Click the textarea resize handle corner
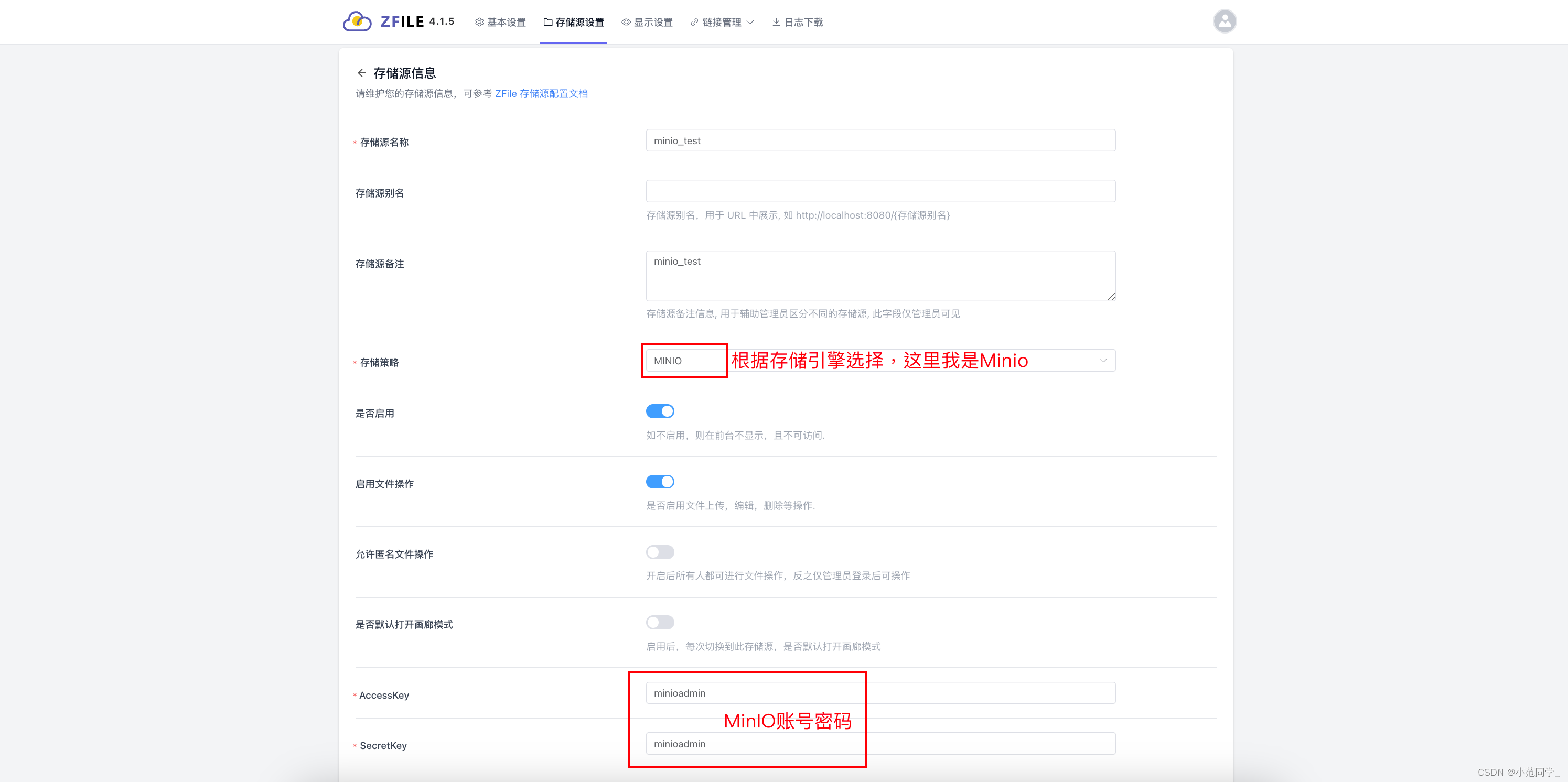The width and height of the screenshot is (1568, 782). pos(1110,296)
